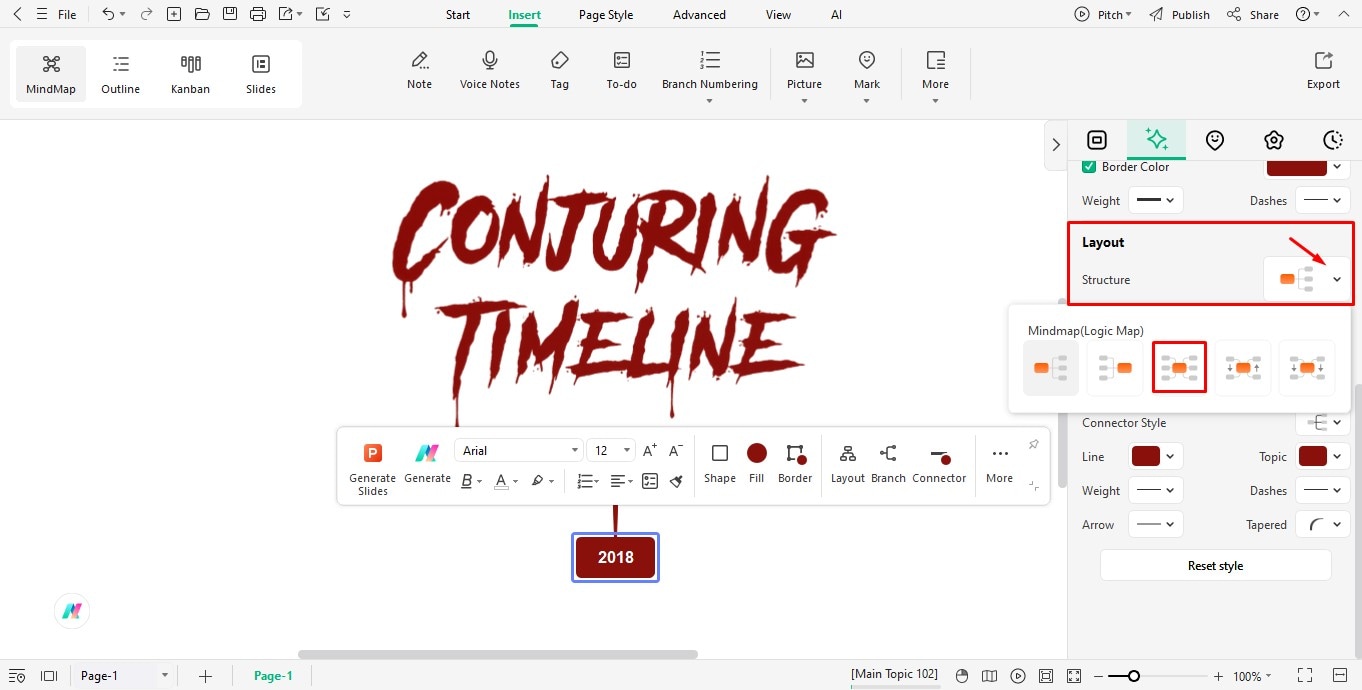Image resolution: width=1362 pixels, height=690 pixels.
Task: Open the emoji sticker panel tab
Action: 1215,140
